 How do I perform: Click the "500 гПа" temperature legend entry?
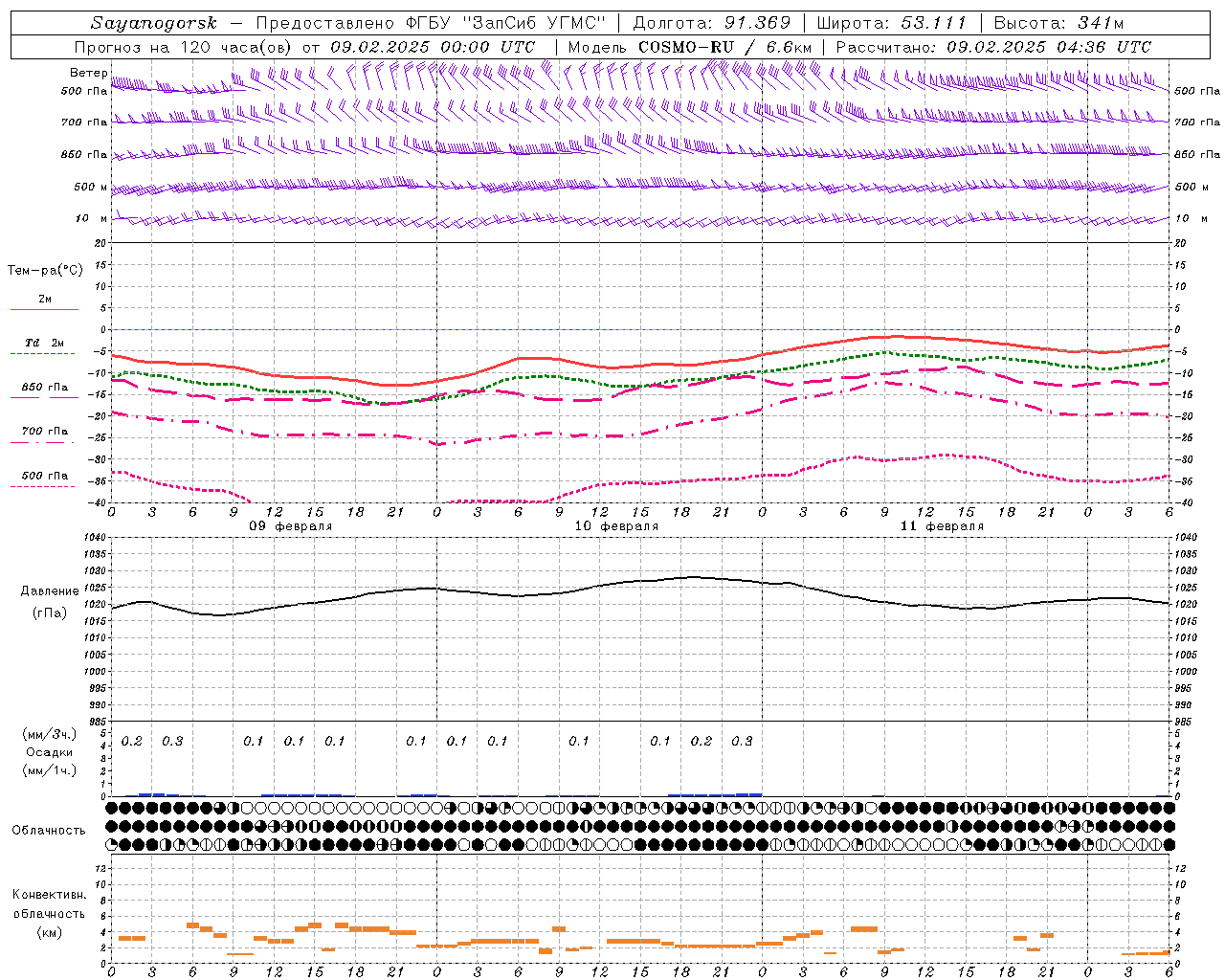click(44, 476)
